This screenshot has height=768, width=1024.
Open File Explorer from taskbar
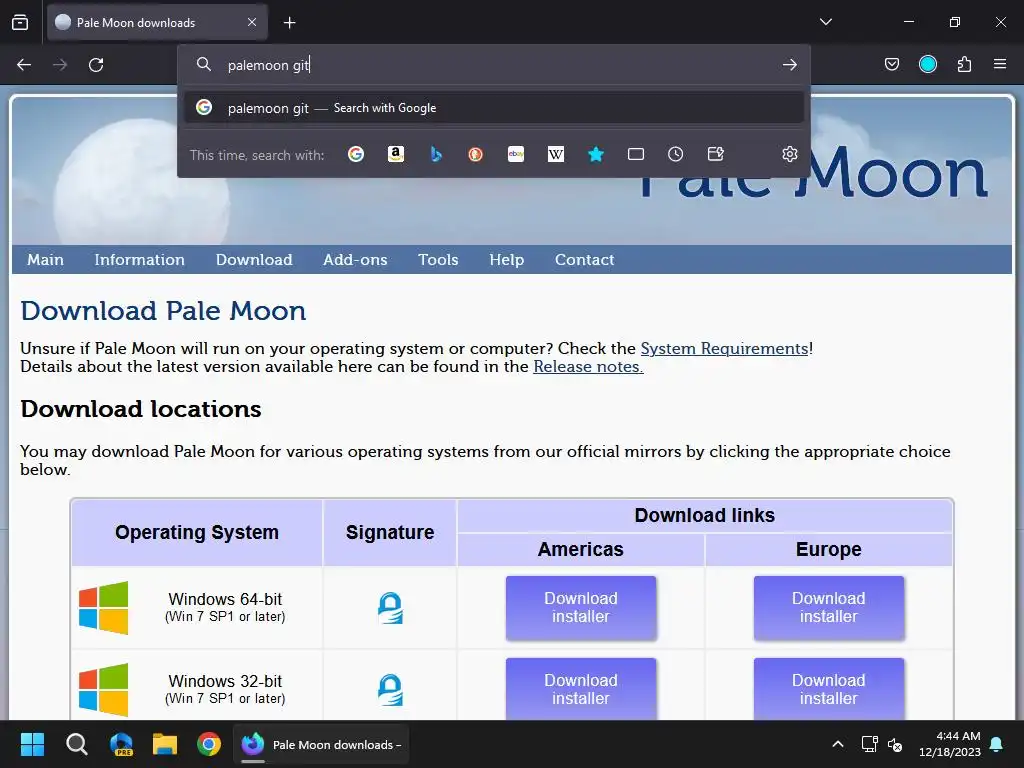pyautogui.click(x=165, y=744)
